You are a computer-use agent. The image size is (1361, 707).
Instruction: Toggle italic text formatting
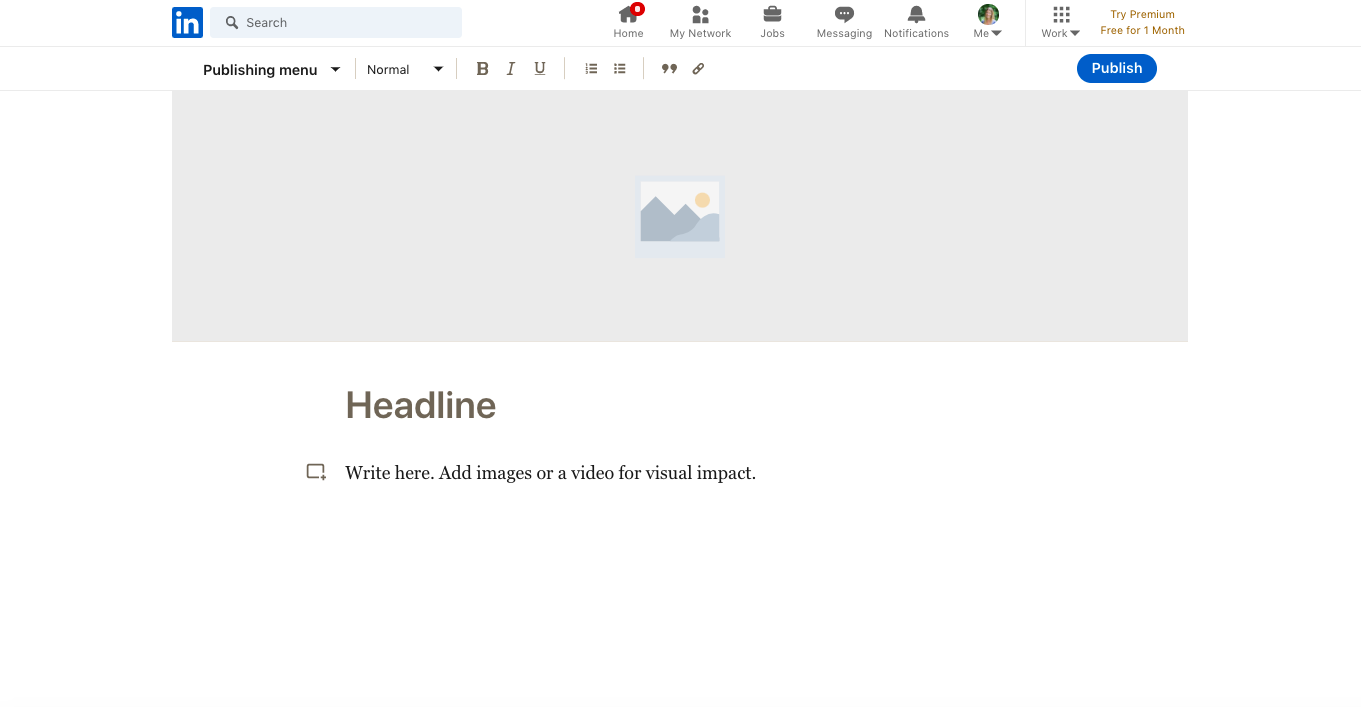511,69
